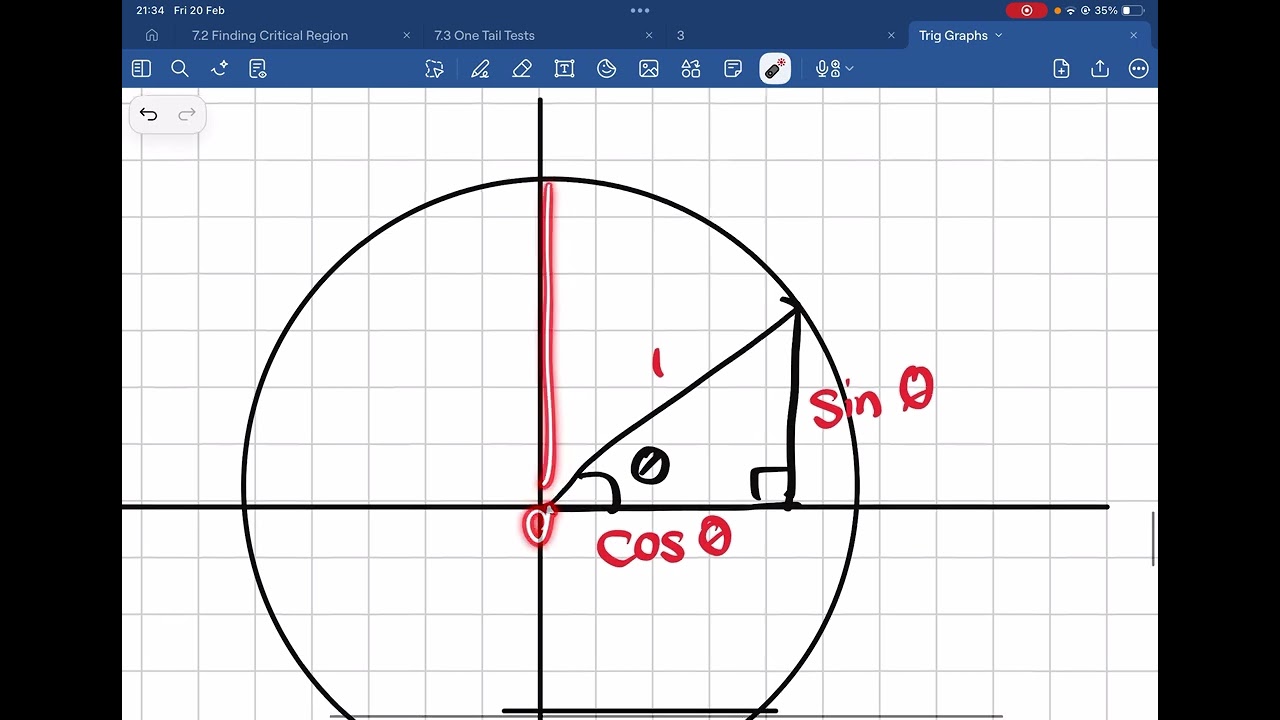Viewport: 1280px width, 720px height.
Task: Redo the last undone stroke
Action: click(x=186, y=115)
